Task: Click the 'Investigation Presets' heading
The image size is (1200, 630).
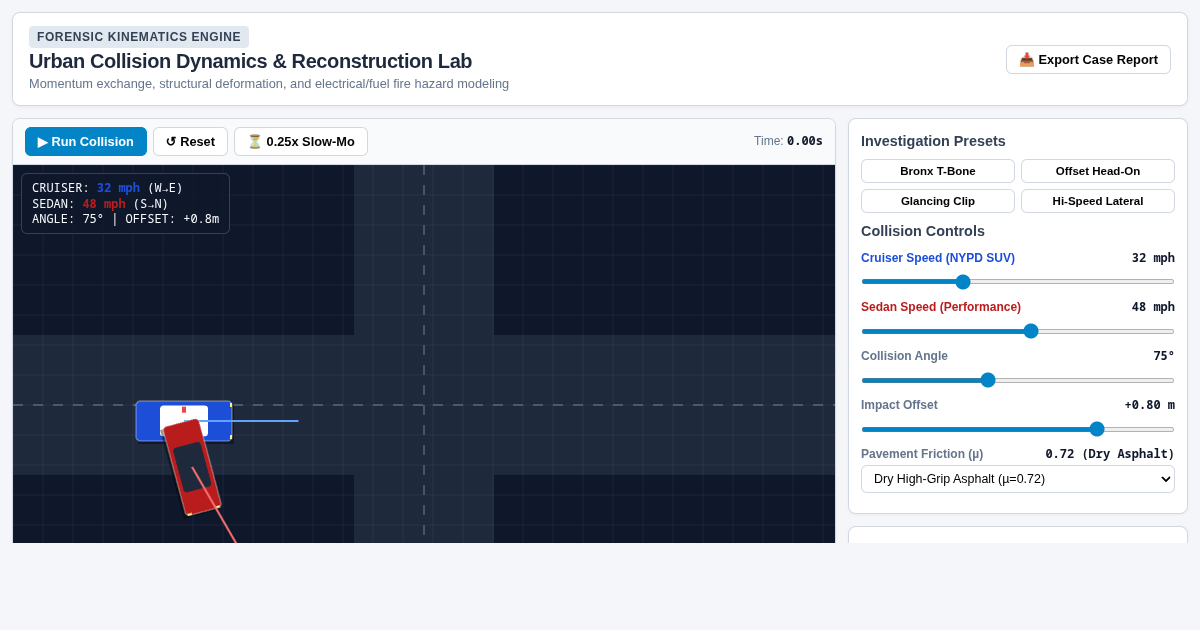Action: tap(933, 141)
